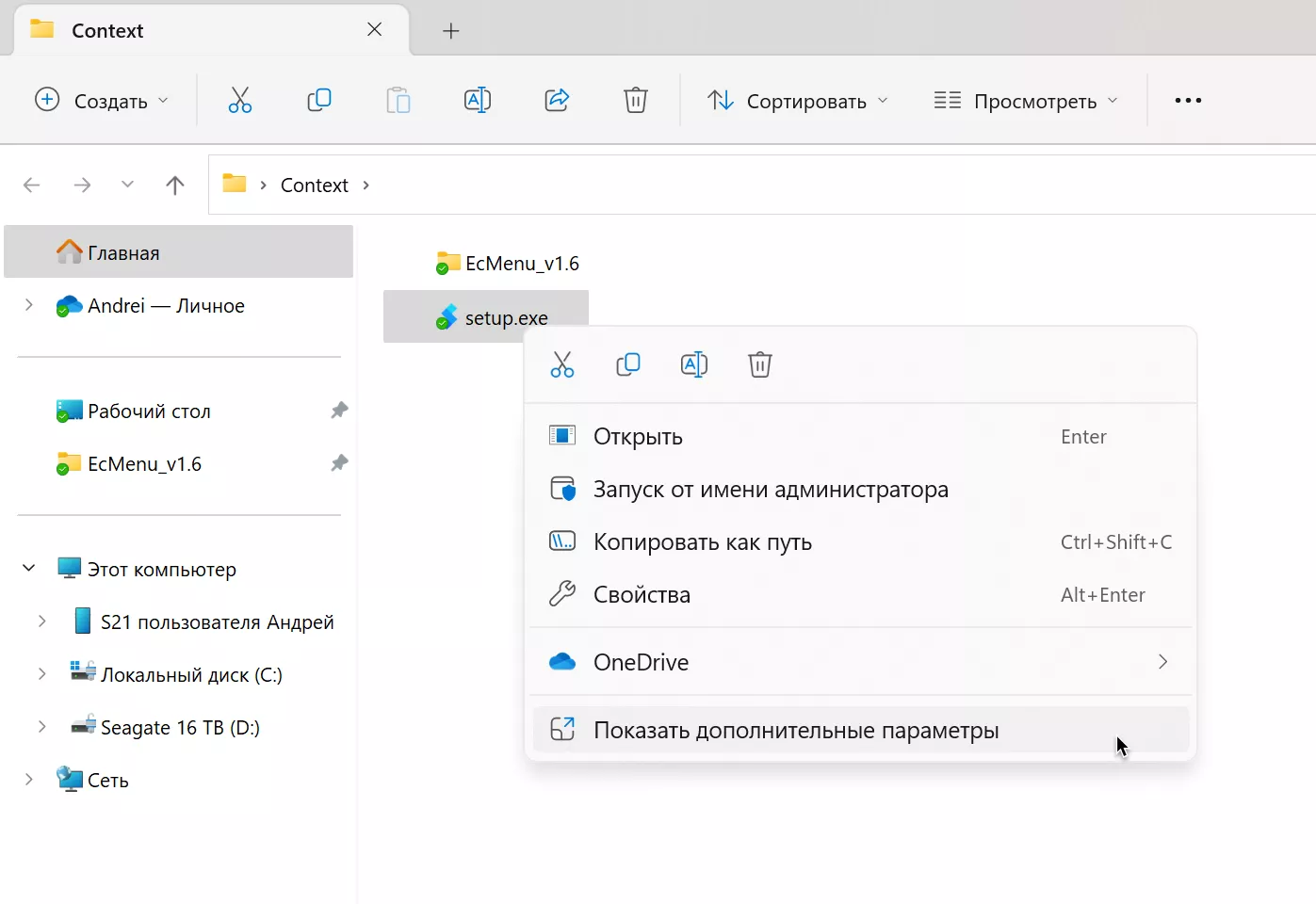Choose Показать дополнительные параметры
1316x904 pixels.
pyautogui.click(x=861, y=730)
